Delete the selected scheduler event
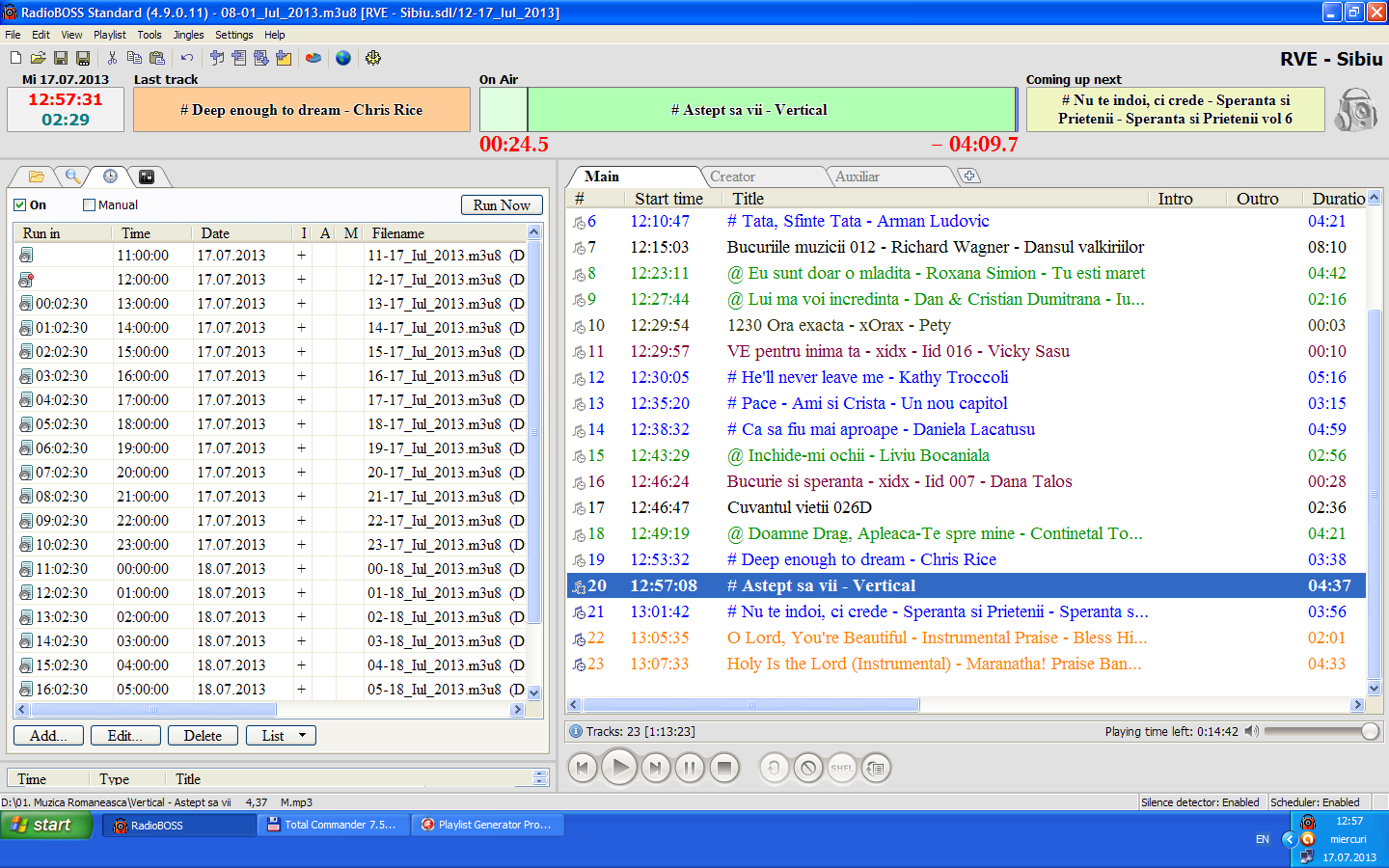The width and height of the screenshot is (1389, 868). [x=203, y=736]
